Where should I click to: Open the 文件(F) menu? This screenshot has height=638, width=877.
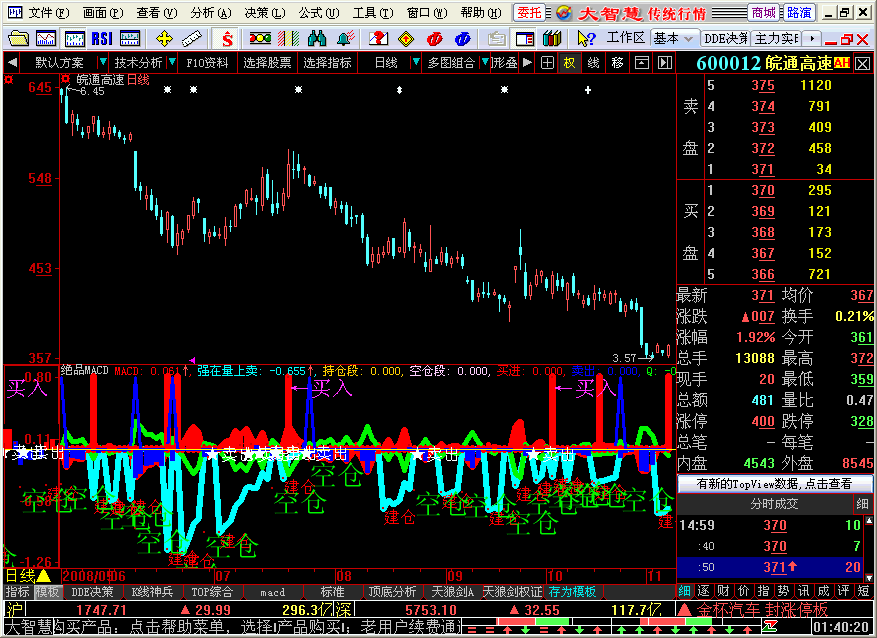pyautogui.click(x=49, y=12)
